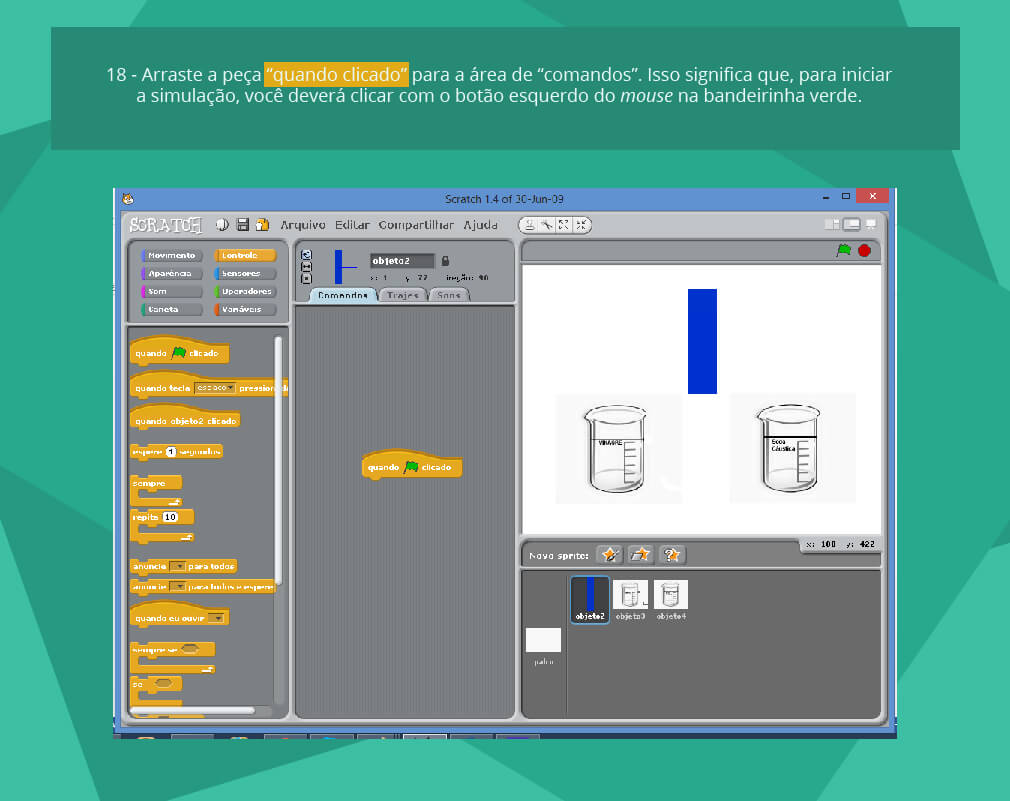This screenshot has width=1010, height=801.
Task: Enter presentation mode
Action: click(871, 224)
